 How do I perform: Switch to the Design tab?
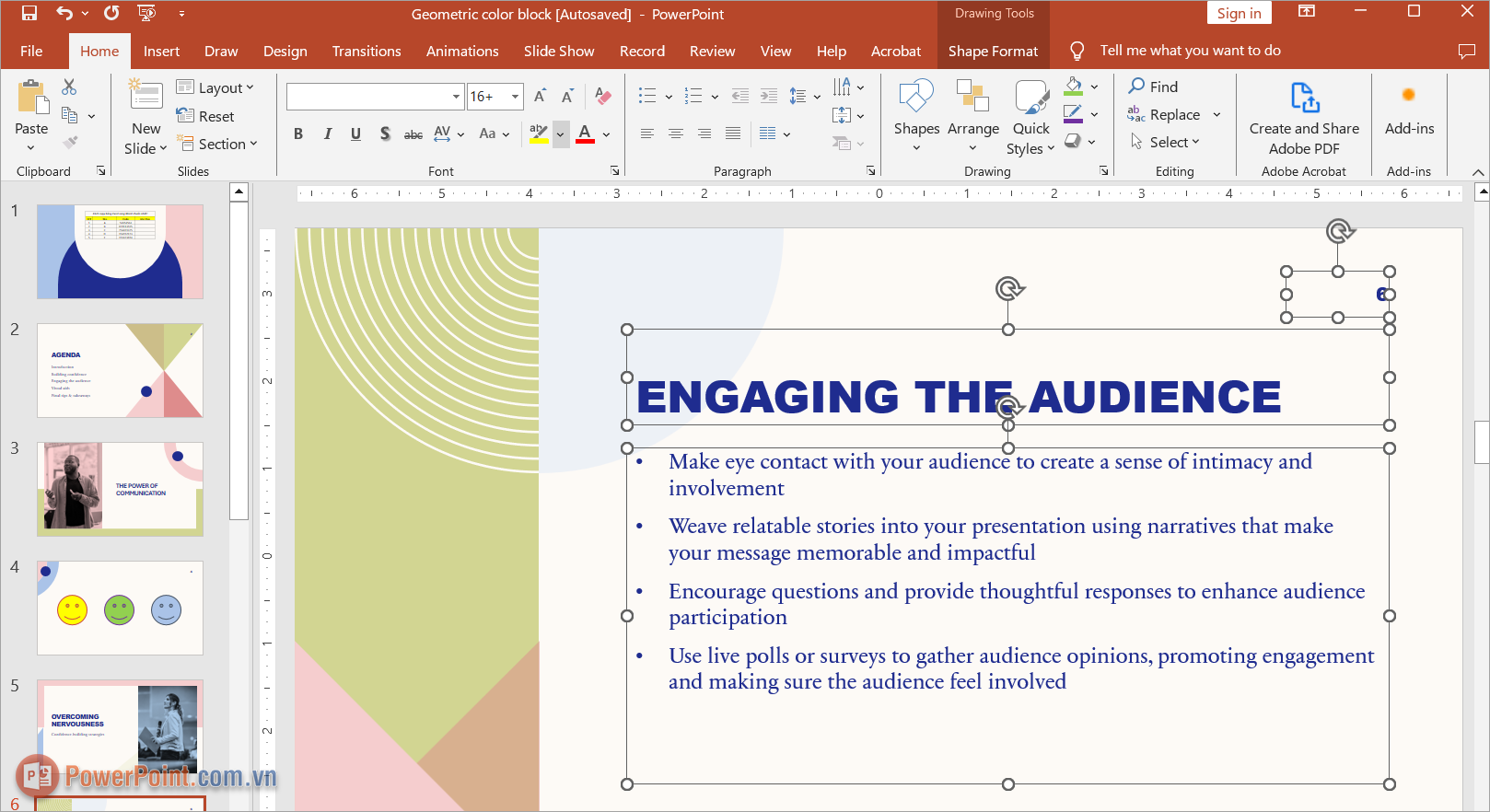pos(285,51)
